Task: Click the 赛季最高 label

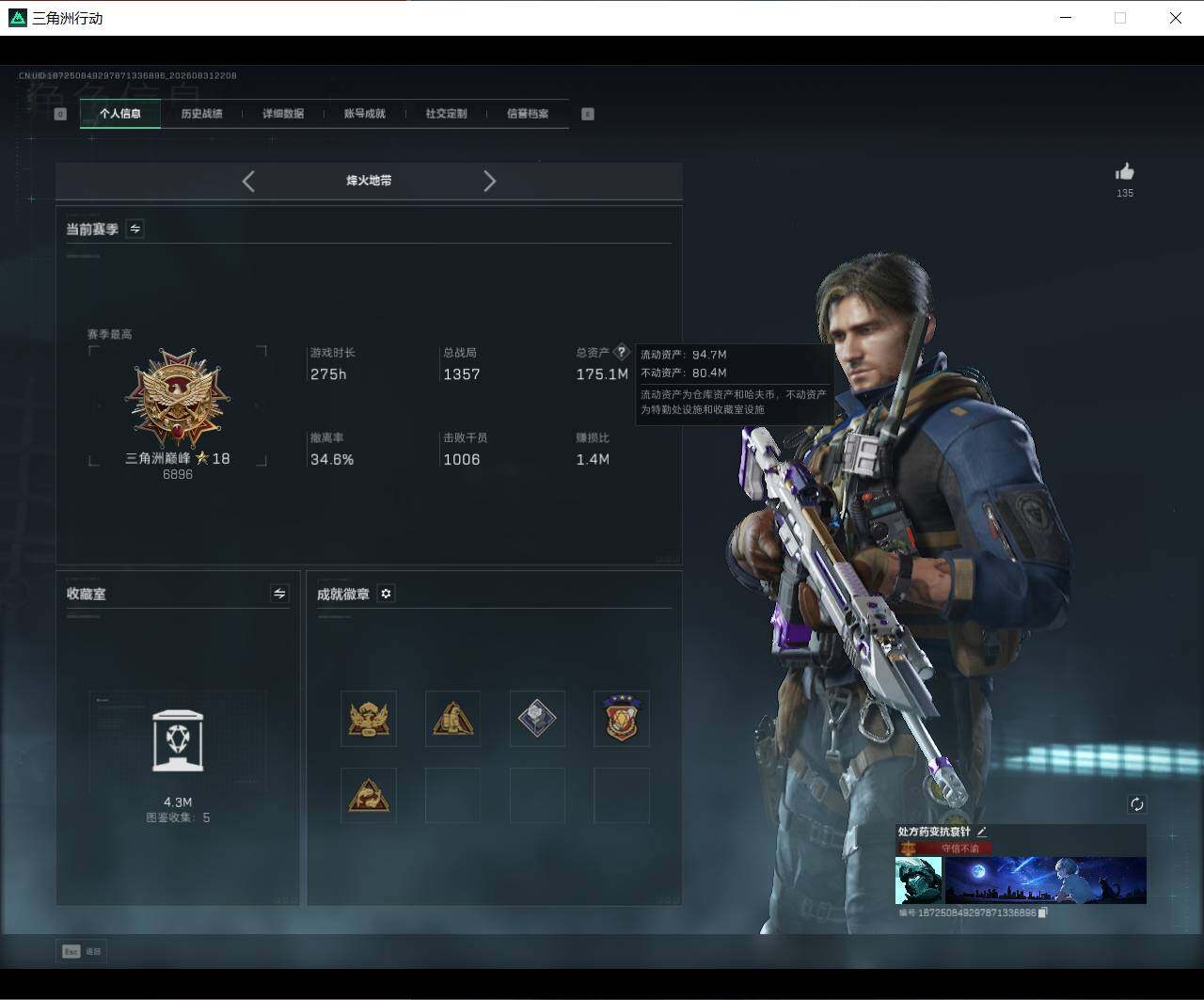Action: (110, 334)
